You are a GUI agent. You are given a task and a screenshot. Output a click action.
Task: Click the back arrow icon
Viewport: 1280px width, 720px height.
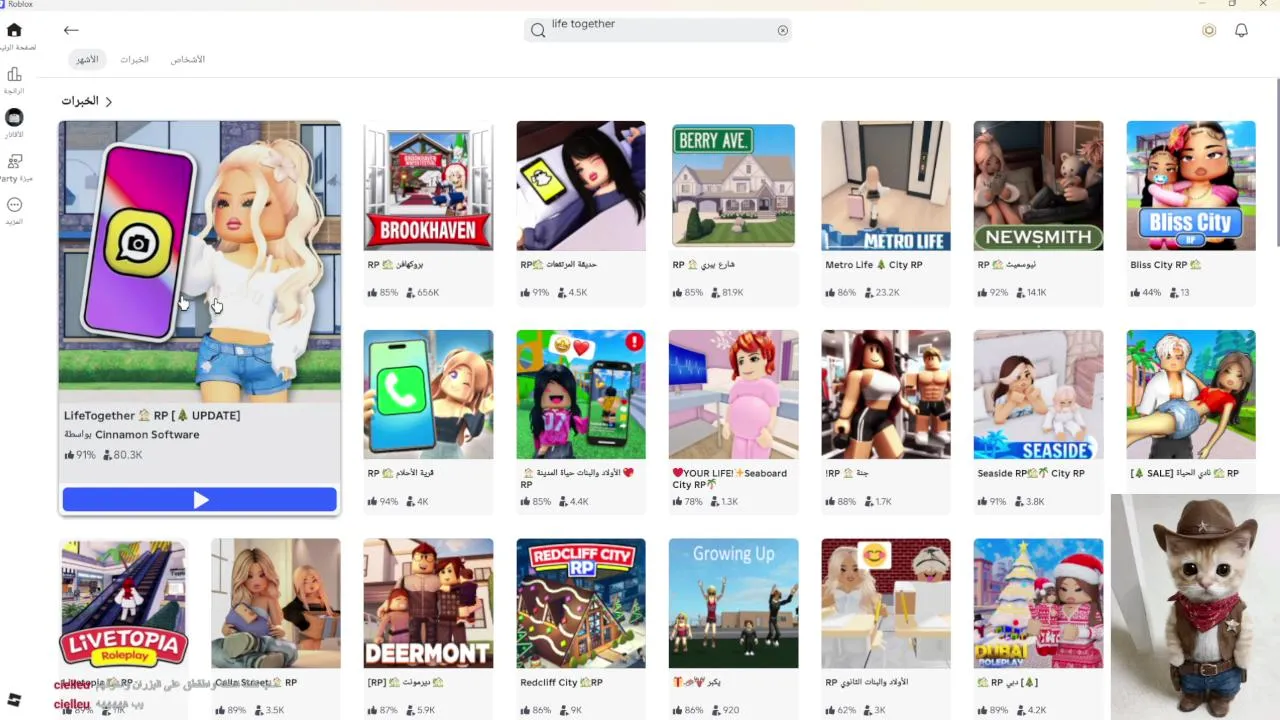[x=71, y=30]
